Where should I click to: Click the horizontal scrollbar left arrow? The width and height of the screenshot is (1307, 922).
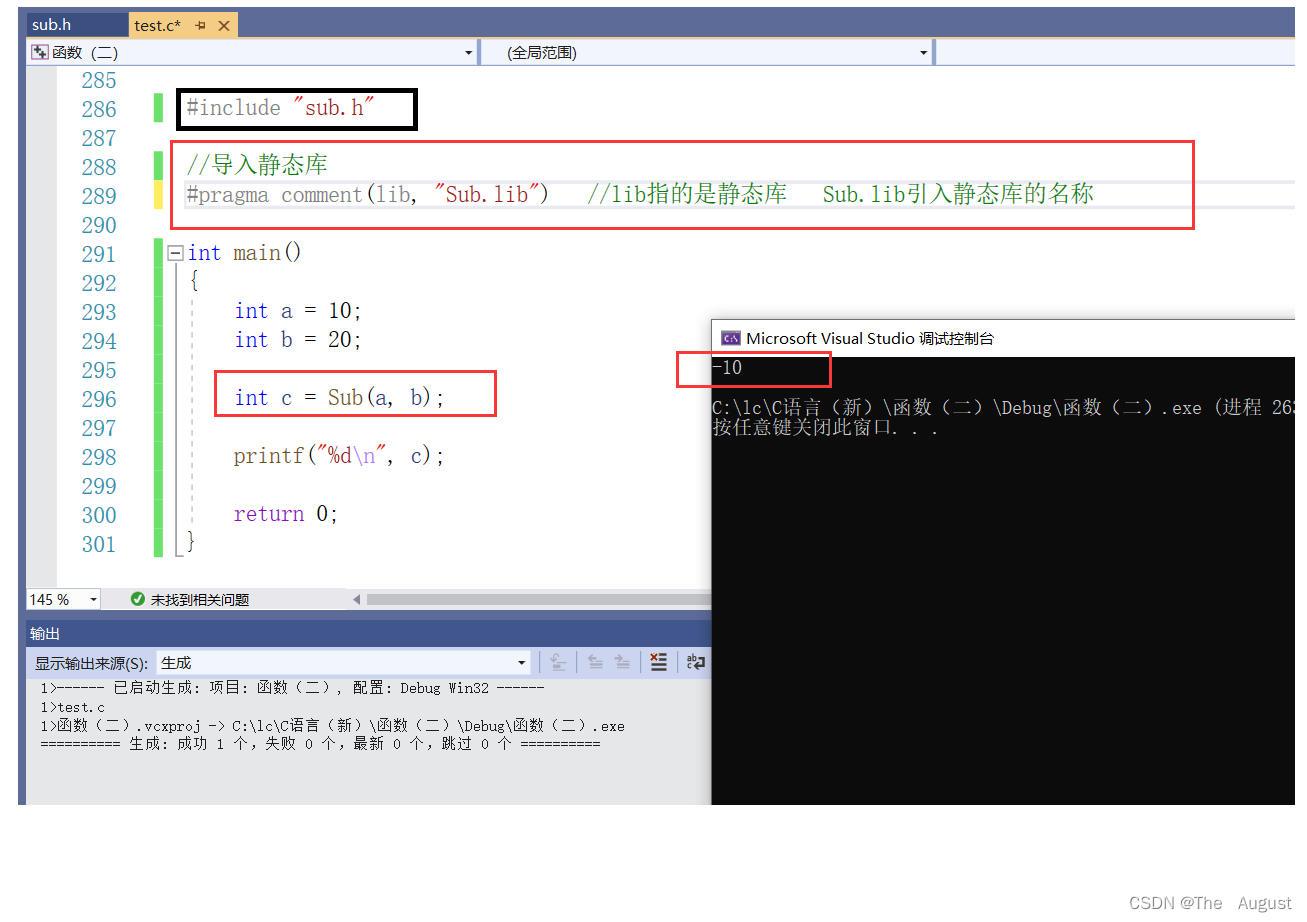(356, 600)
